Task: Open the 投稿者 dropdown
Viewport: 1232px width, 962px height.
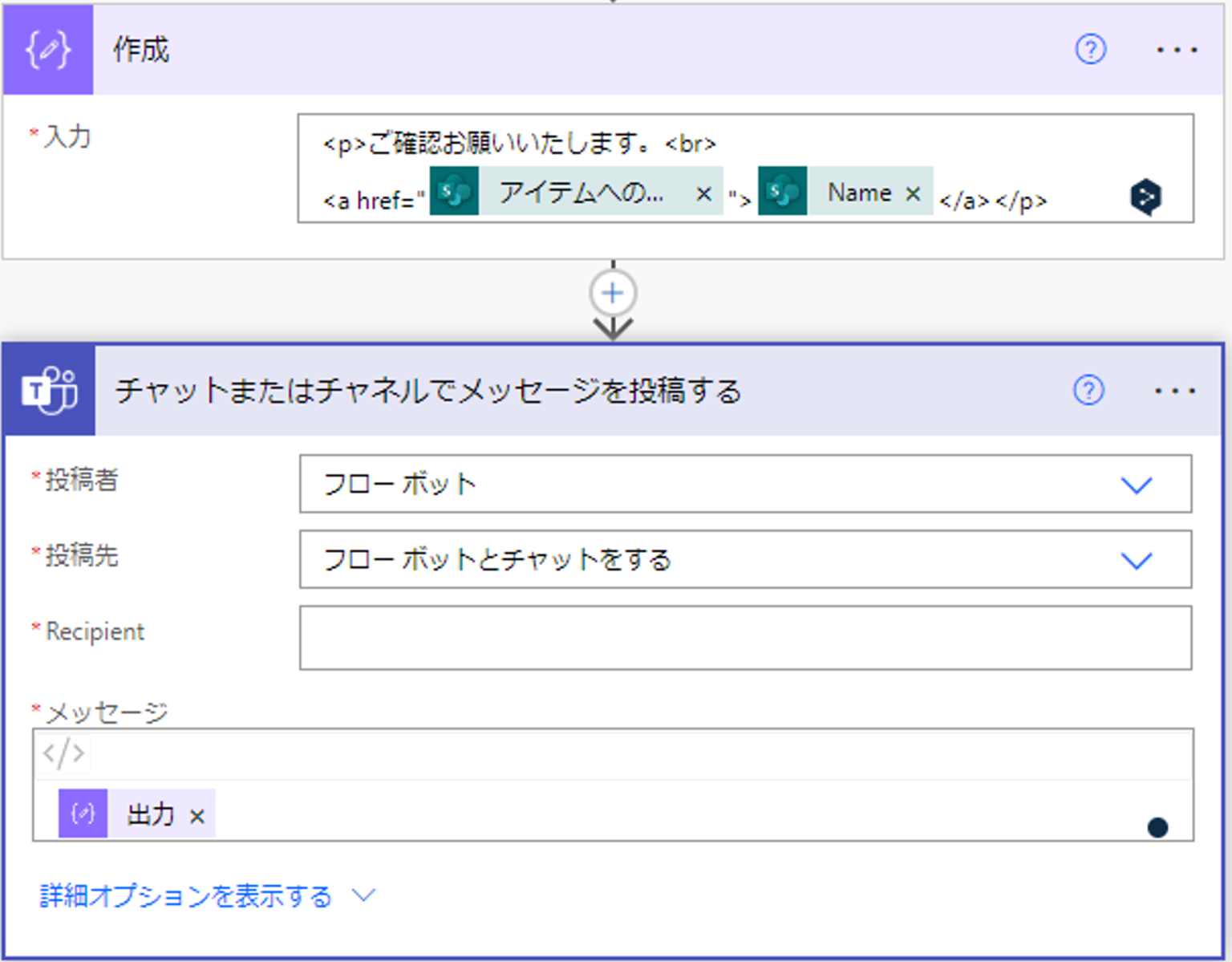Action: click(x=1136, y=485)
